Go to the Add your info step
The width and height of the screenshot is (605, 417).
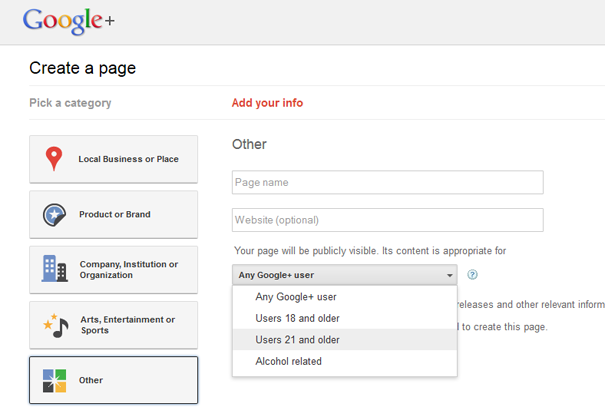pos(267,103)
